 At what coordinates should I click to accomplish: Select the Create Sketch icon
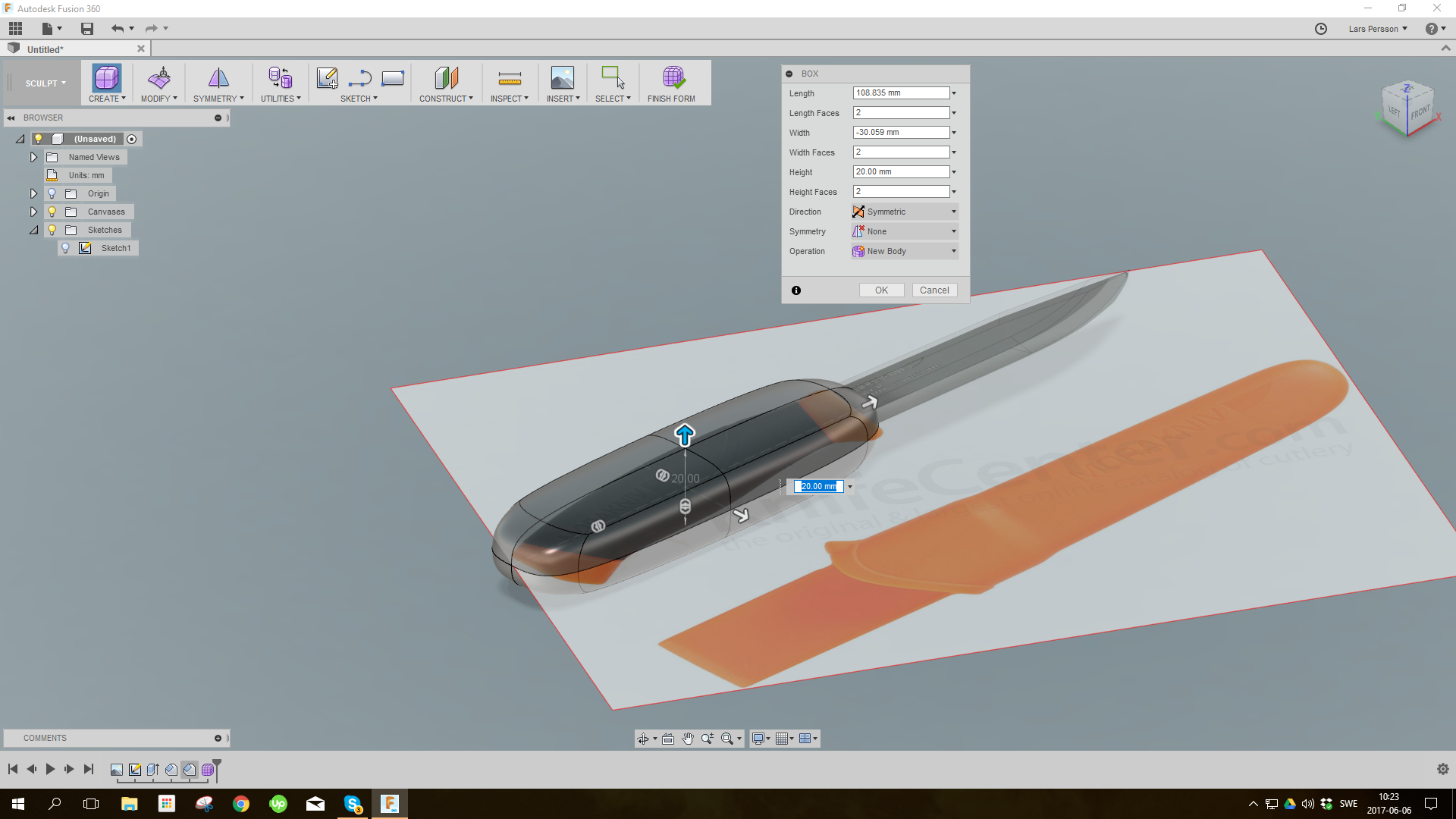[327, 77]
